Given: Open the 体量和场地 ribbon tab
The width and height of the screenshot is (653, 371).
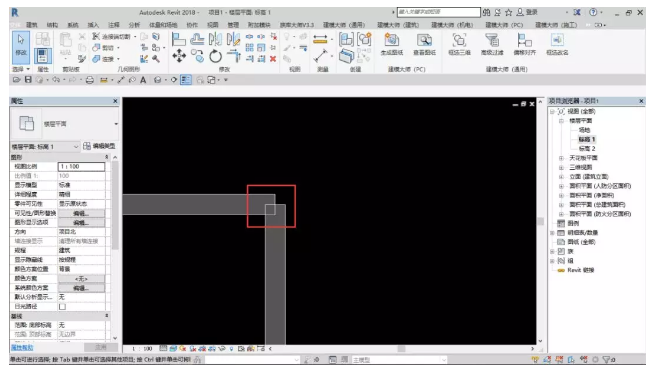Looking at the screenshot, I should tap(163, 25).
